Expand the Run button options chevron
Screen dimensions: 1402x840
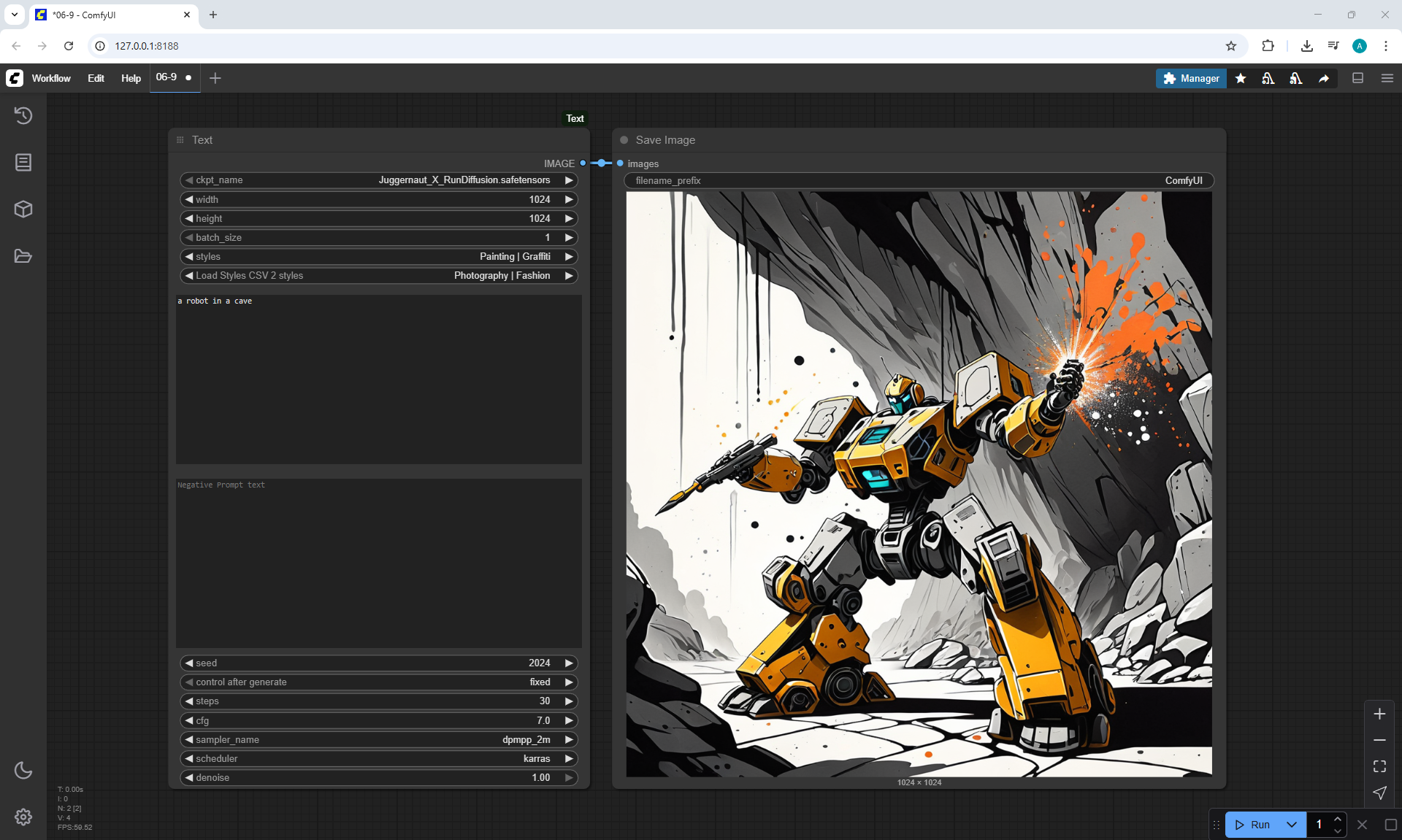point(1292,825)
